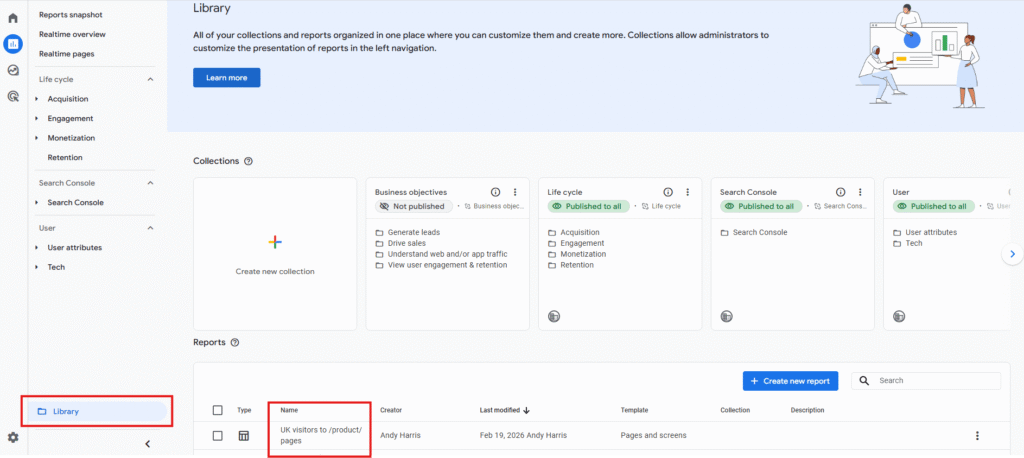The width and height of the screenshot is (1024, 458).
Task: Open more options for Business objectives
Action: point(515,192)
